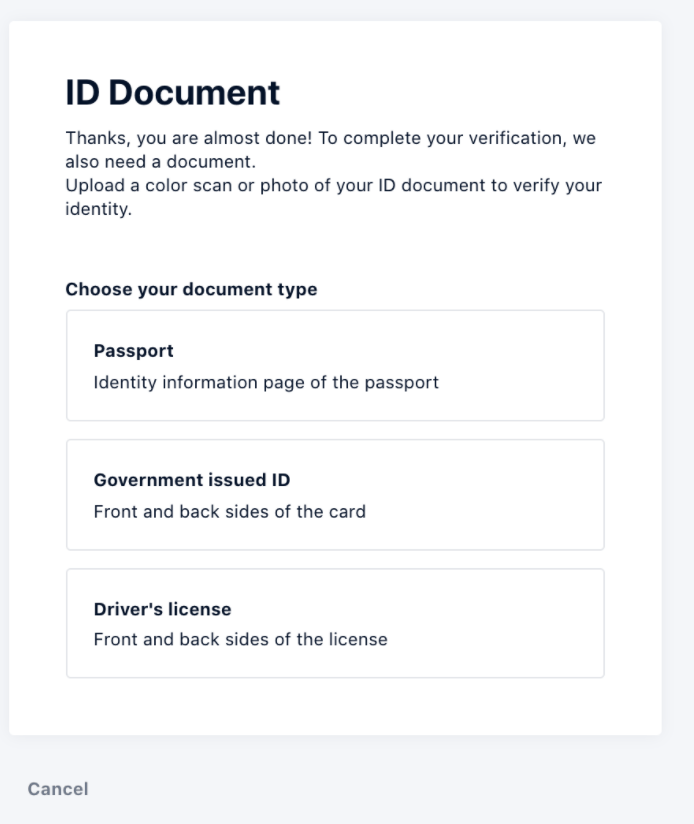Click 'Front and back sides of the card'

click(x=230, y=511)
